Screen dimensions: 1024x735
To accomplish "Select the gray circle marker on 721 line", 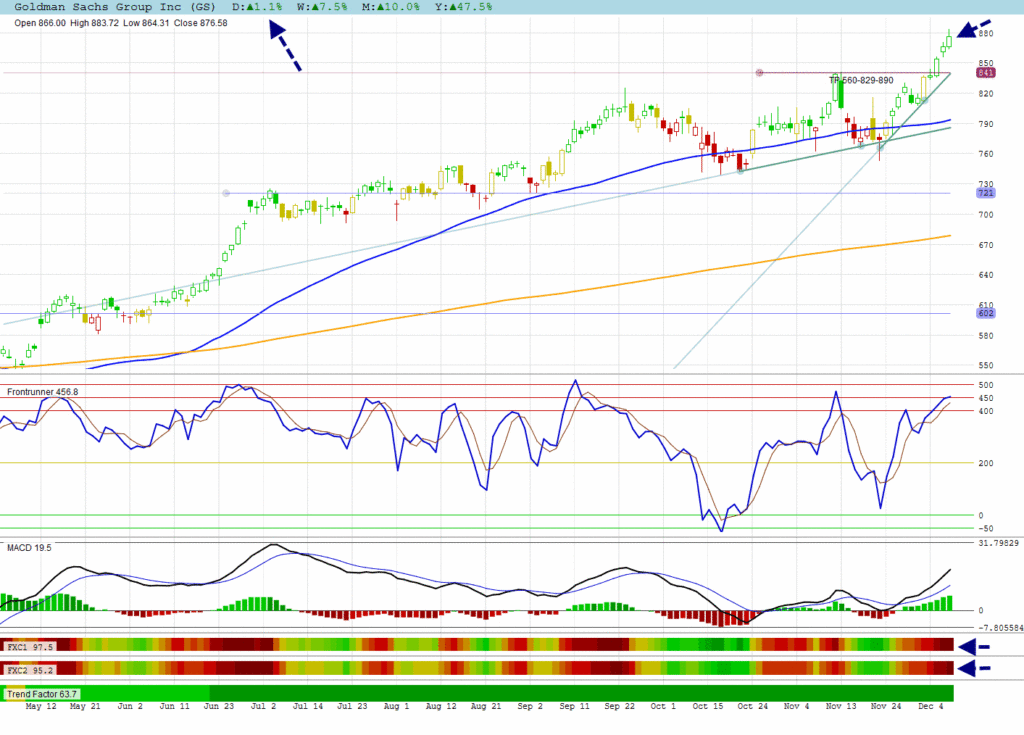I will [x=226, y=193].
